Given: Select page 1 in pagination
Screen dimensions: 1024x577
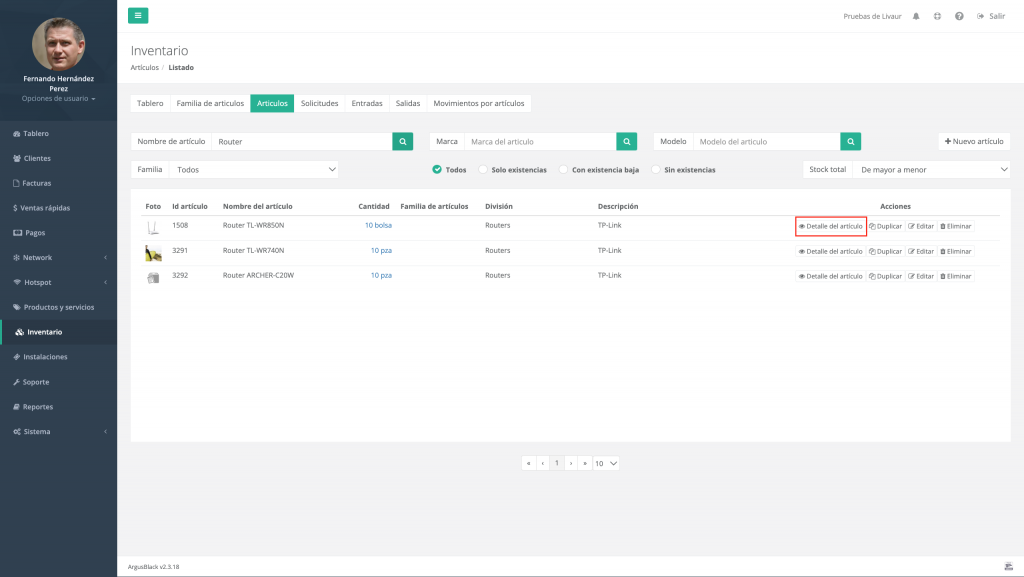Looking at the screenshot, I should pyautogui.click(x=557, y=463).
